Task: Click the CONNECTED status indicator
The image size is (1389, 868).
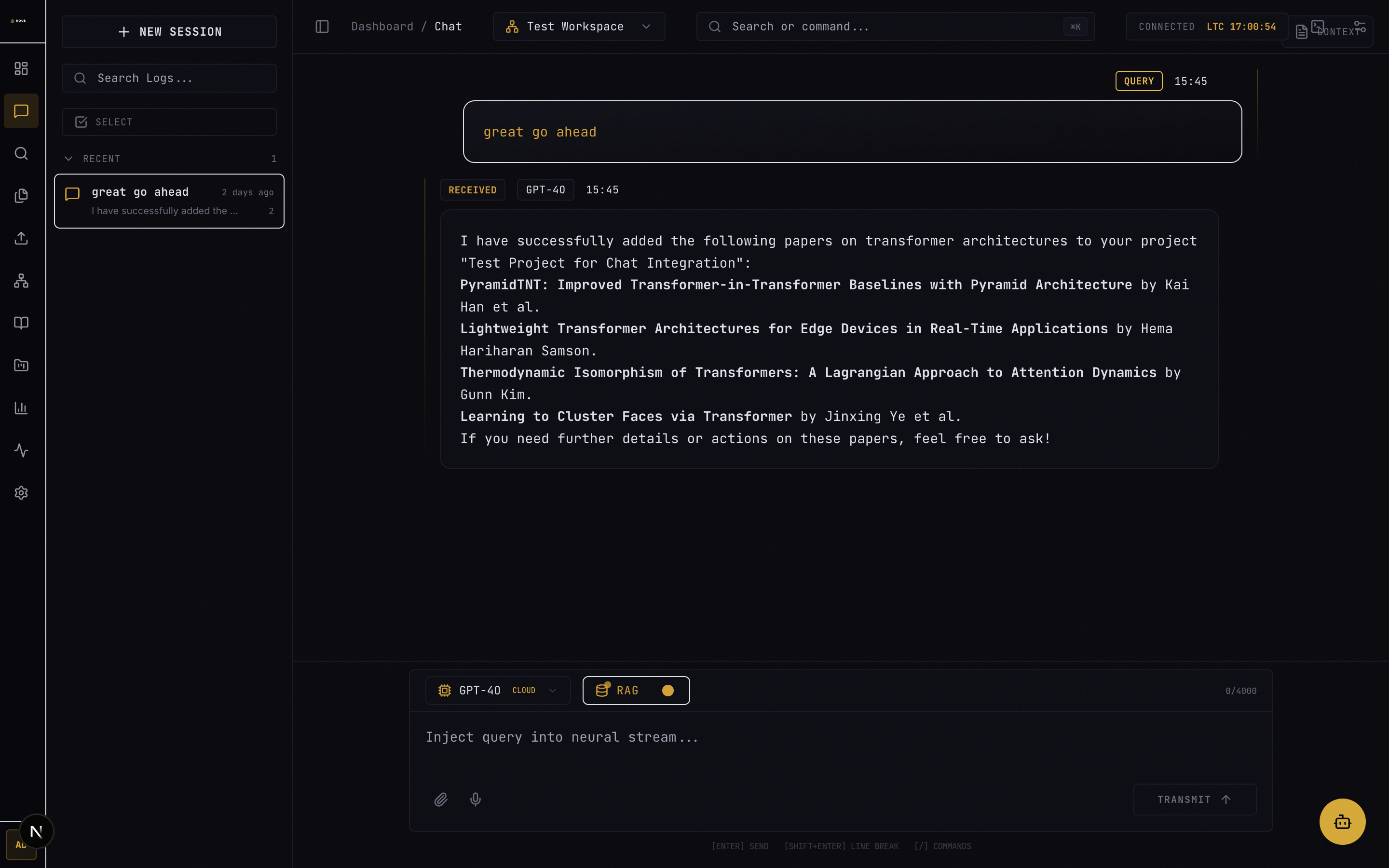Action: pyautogui.click(x=1166, y=27)
